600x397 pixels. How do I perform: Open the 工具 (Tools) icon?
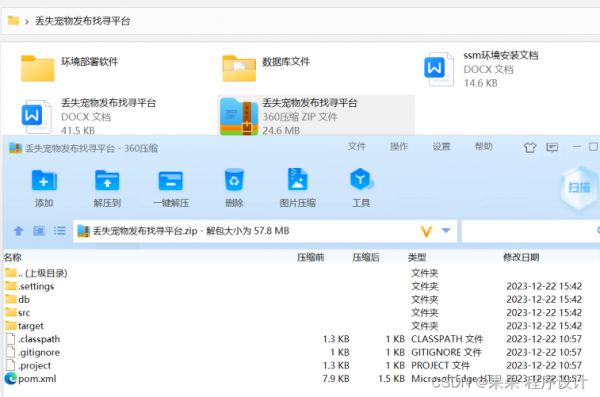click(361, 179)
